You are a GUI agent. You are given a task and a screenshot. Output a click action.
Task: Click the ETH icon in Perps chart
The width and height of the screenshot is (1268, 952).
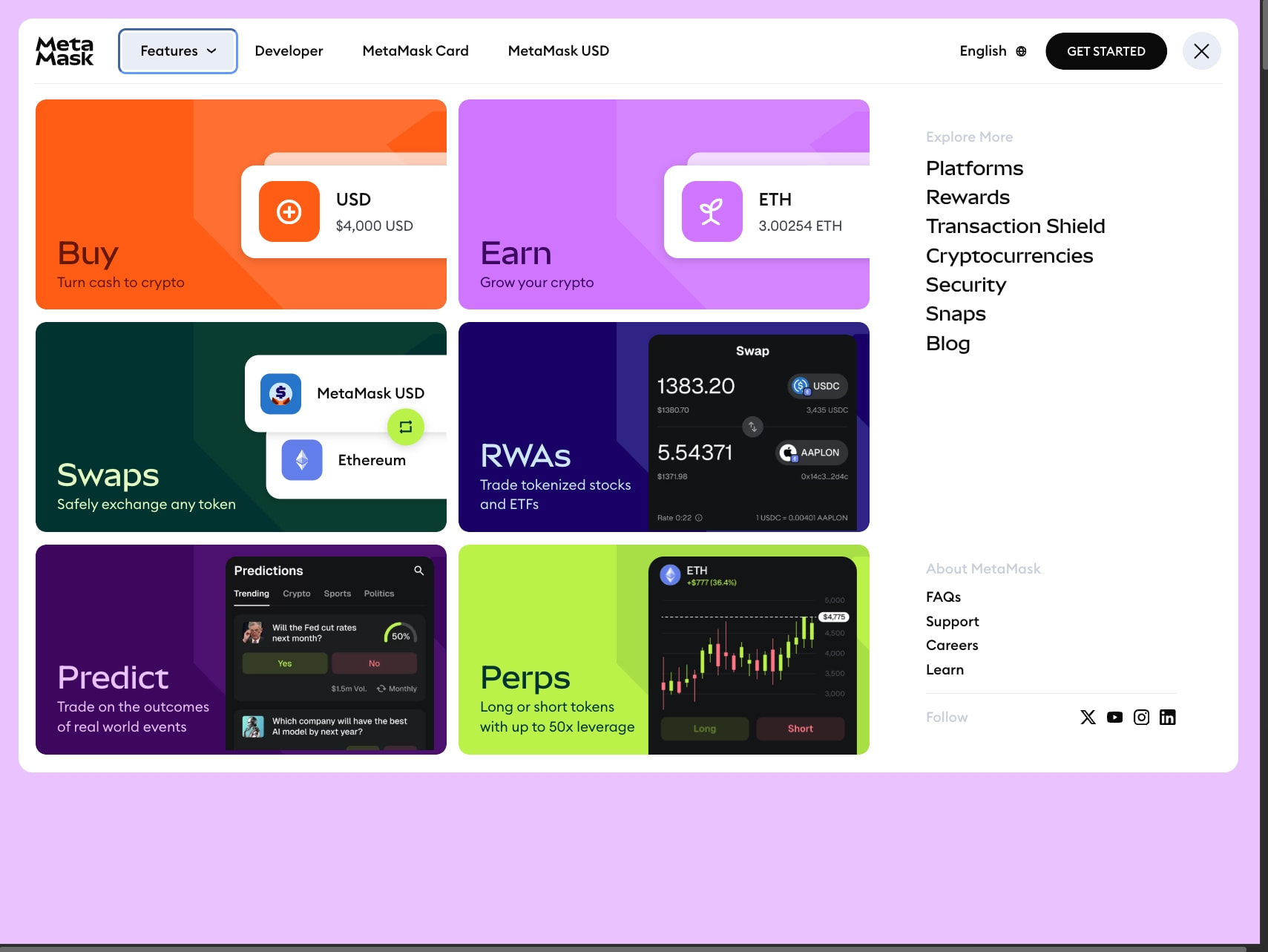click(671, 575)
